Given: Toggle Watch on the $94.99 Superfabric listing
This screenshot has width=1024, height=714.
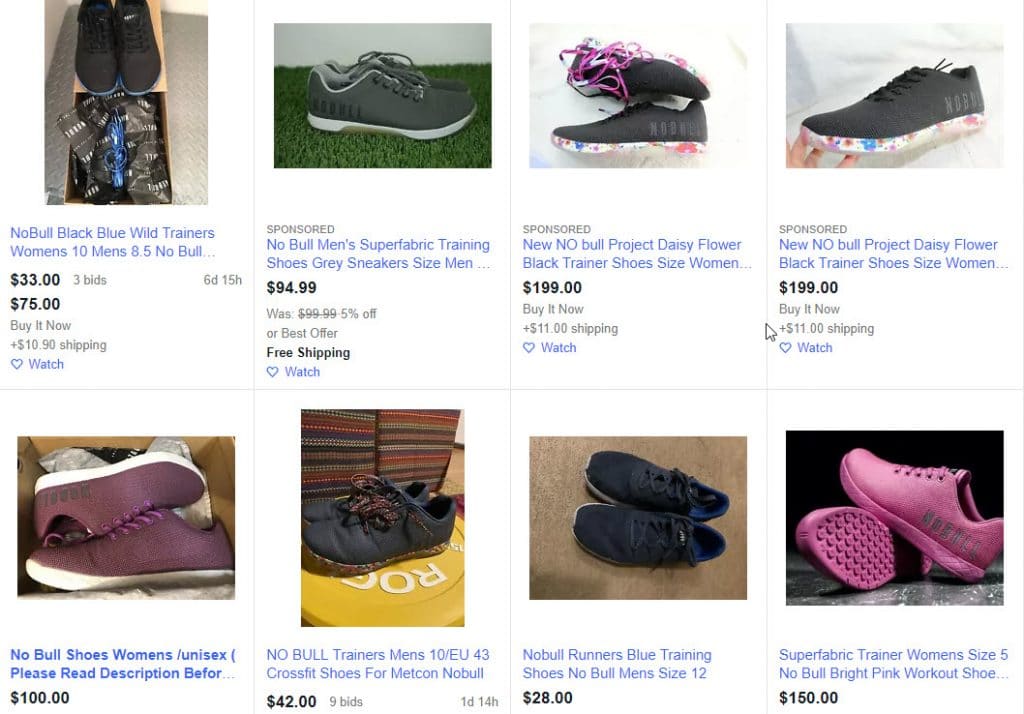Looking at the screenshot, I should 293,371.
